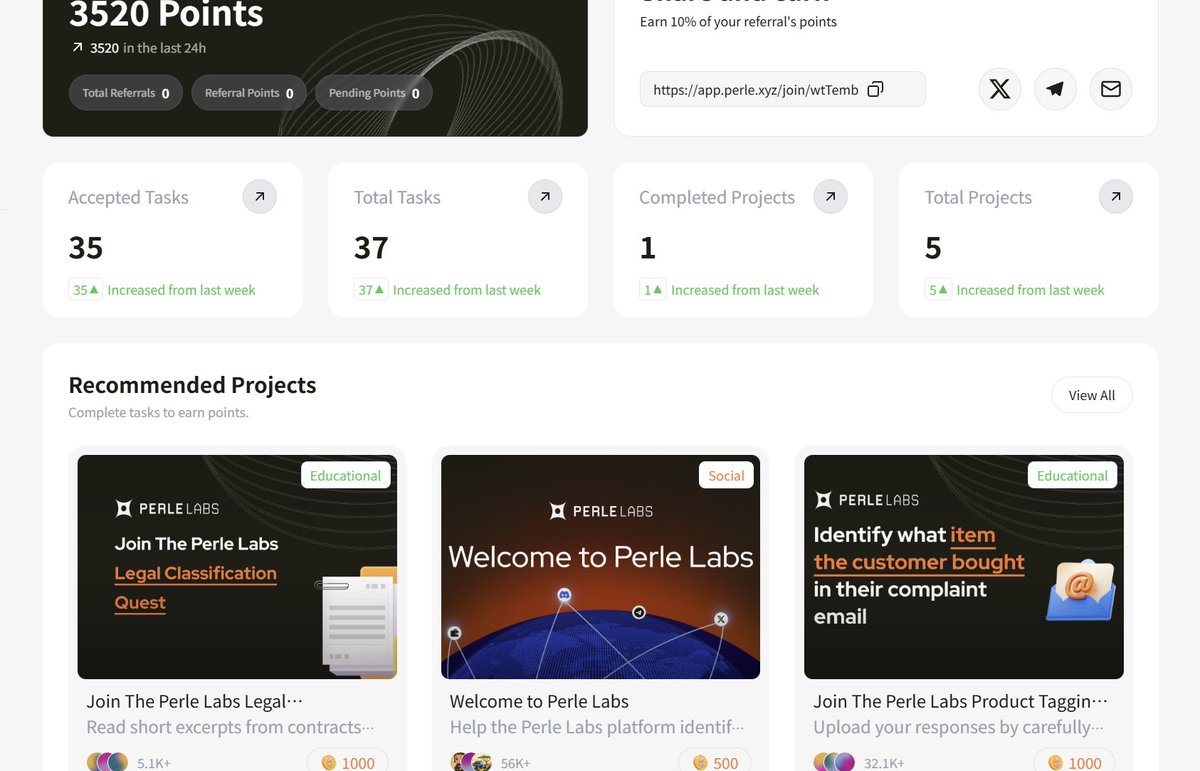
Task: Click the Recommended Projects heading
Action: coord(192,385)
